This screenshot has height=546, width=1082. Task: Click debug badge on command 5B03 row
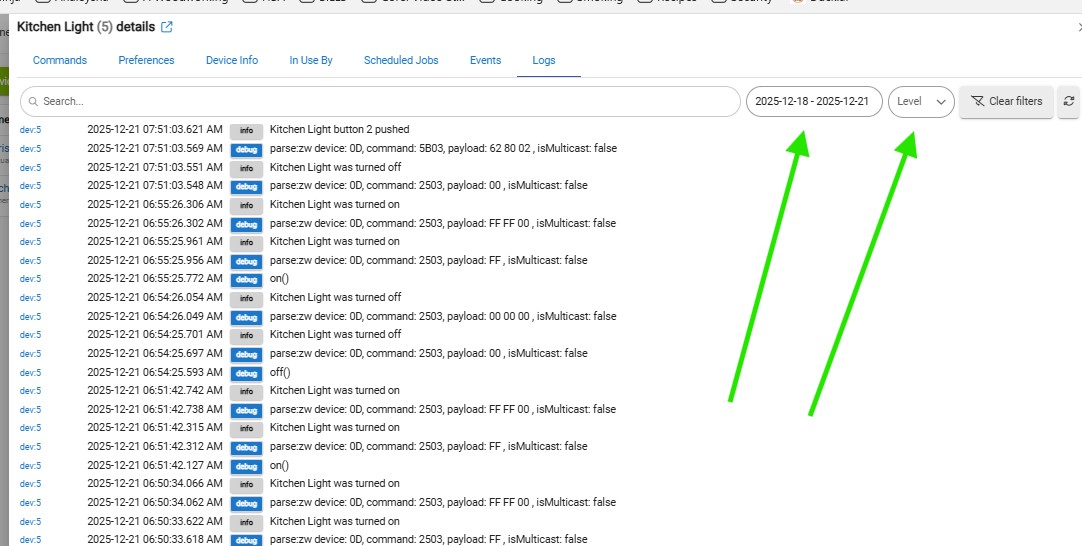(x=246, y=149)
